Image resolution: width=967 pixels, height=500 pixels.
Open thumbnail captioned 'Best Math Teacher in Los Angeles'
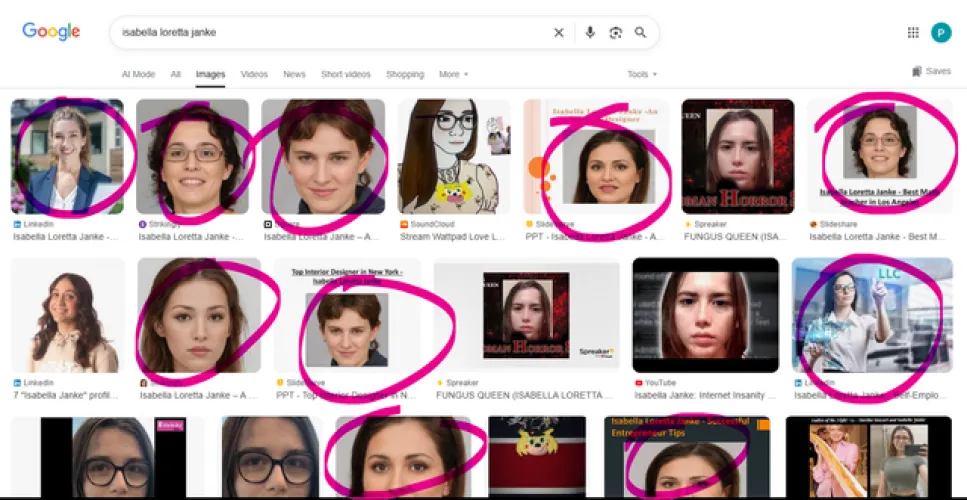point(880,157)
